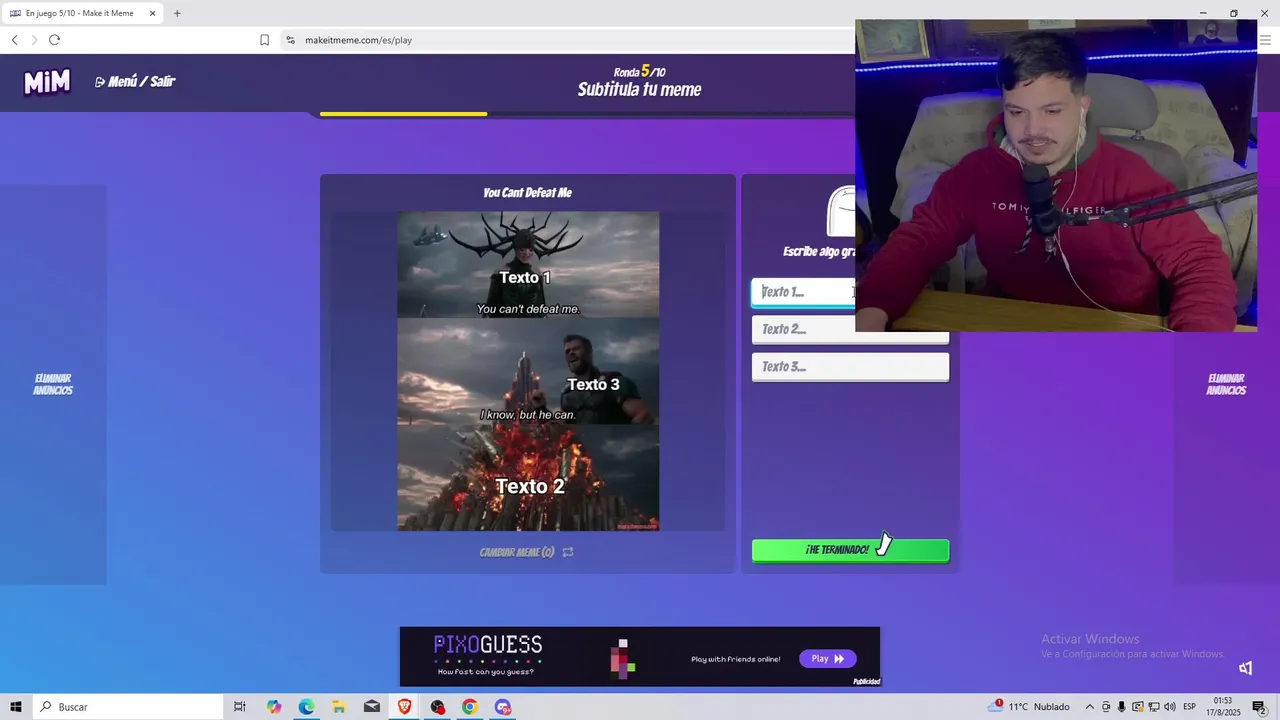This screenshot has width=1280, height=720.
Task: Open the network tray icon
Action: click(x=1154, y=707)
